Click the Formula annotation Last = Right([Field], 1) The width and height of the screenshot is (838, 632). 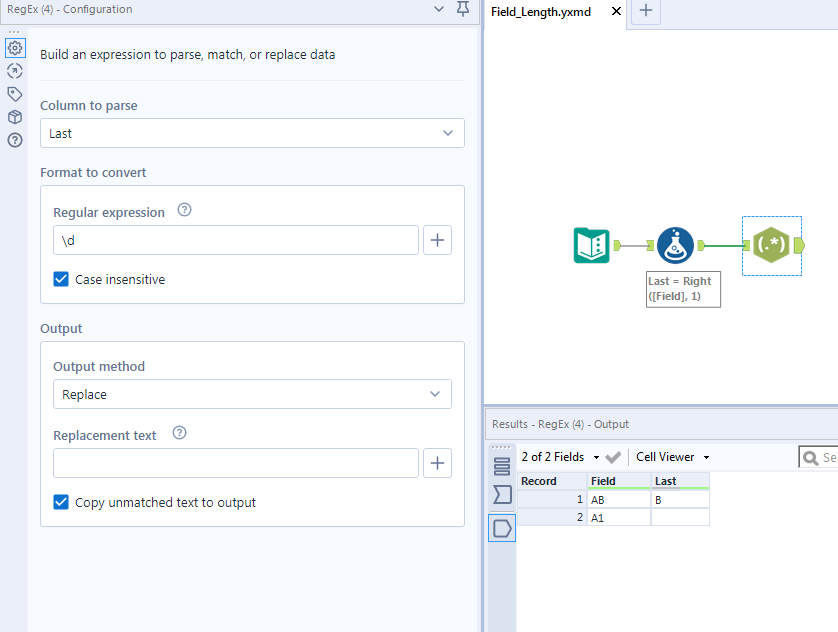click(683, 289)
